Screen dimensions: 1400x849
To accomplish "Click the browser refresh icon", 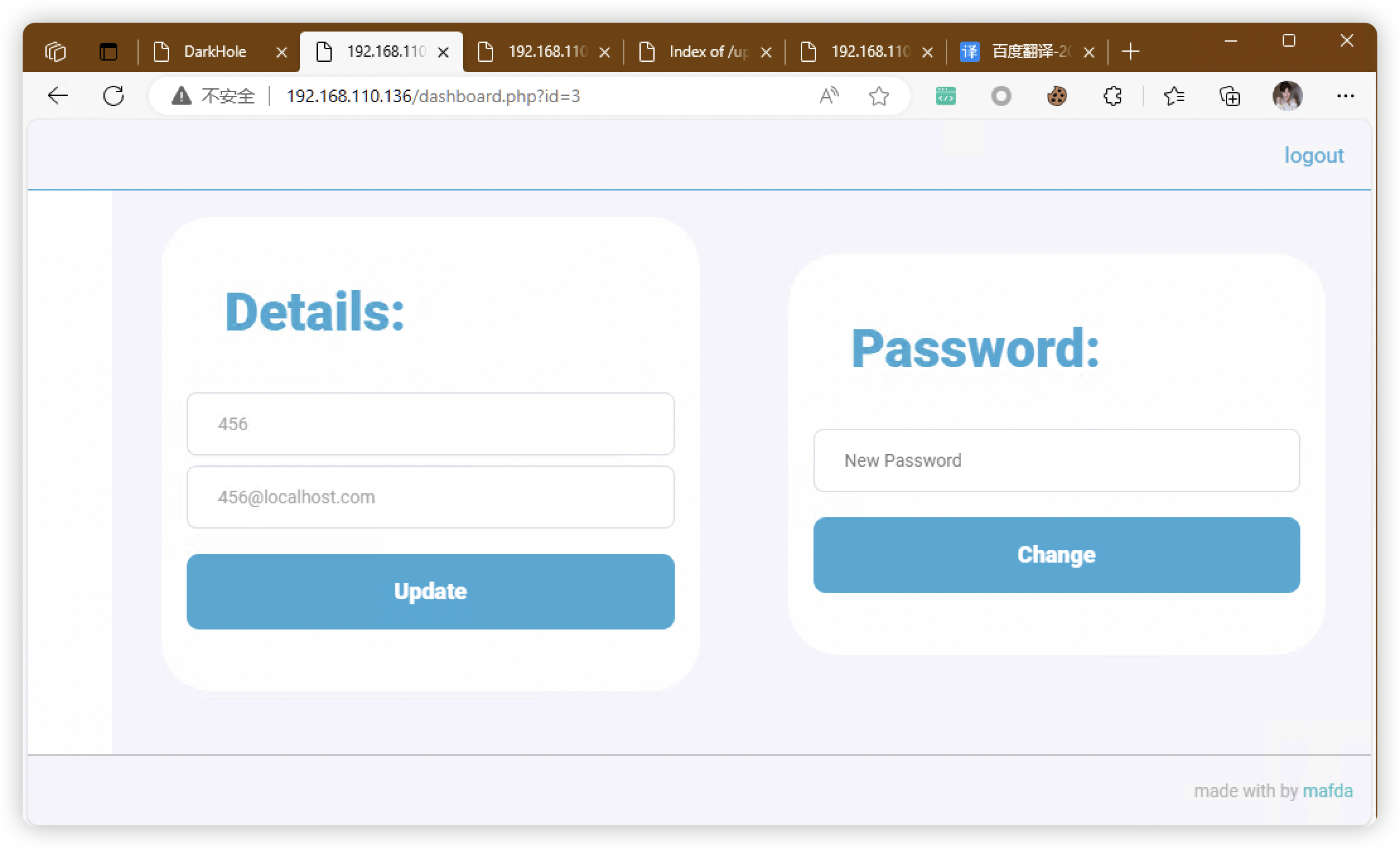I will pyautogui.click(x=113, y=96).
